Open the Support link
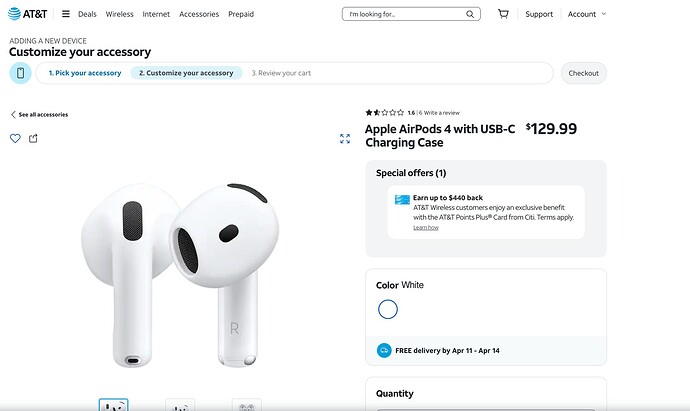This screenshot has height=411, width=690. pos(539,14)
